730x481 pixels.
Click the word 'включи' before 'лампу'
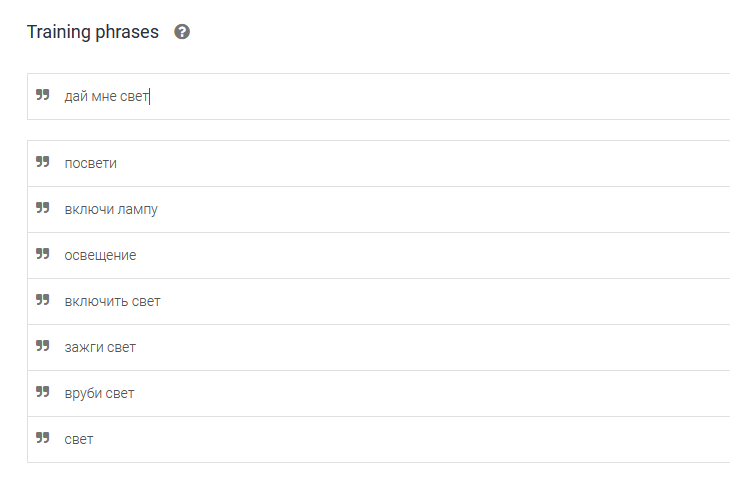pyautogui.click(x=87, y=209)
